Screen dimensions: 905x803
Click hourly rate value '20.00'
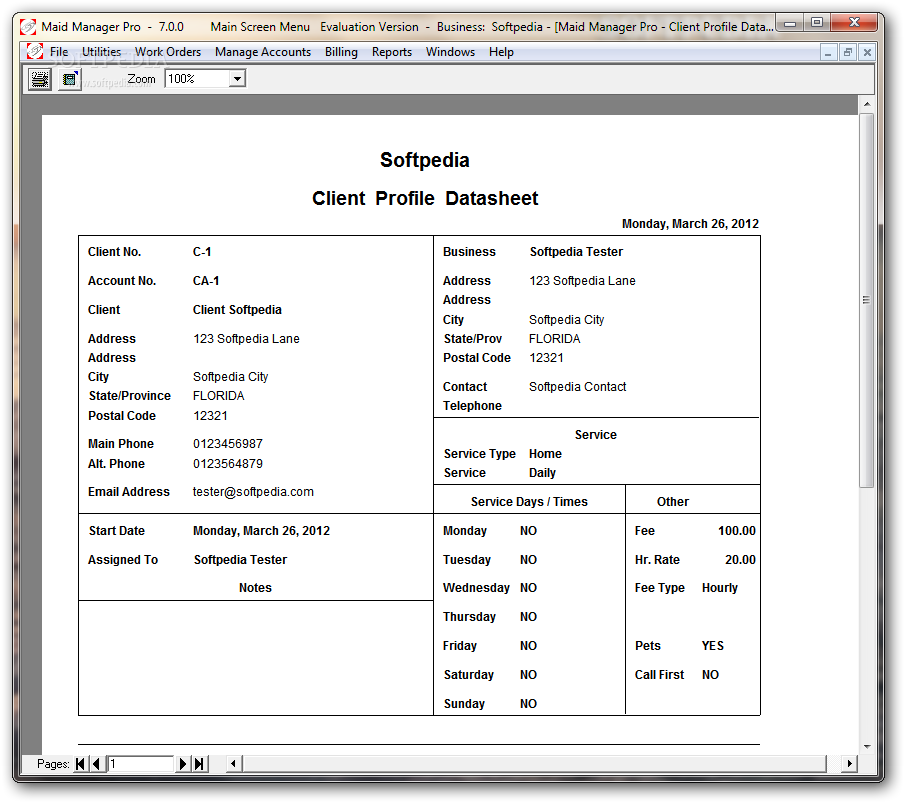(741, 560)
